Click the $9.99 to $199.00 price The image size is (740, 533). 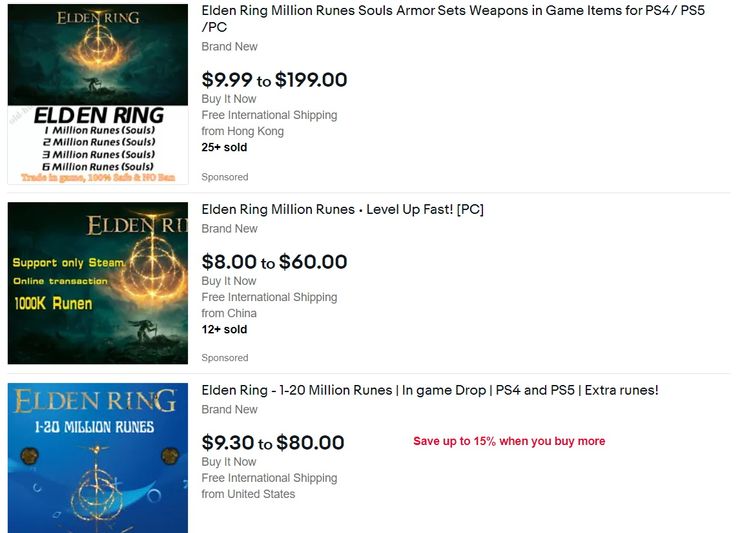tap(274, 80)
